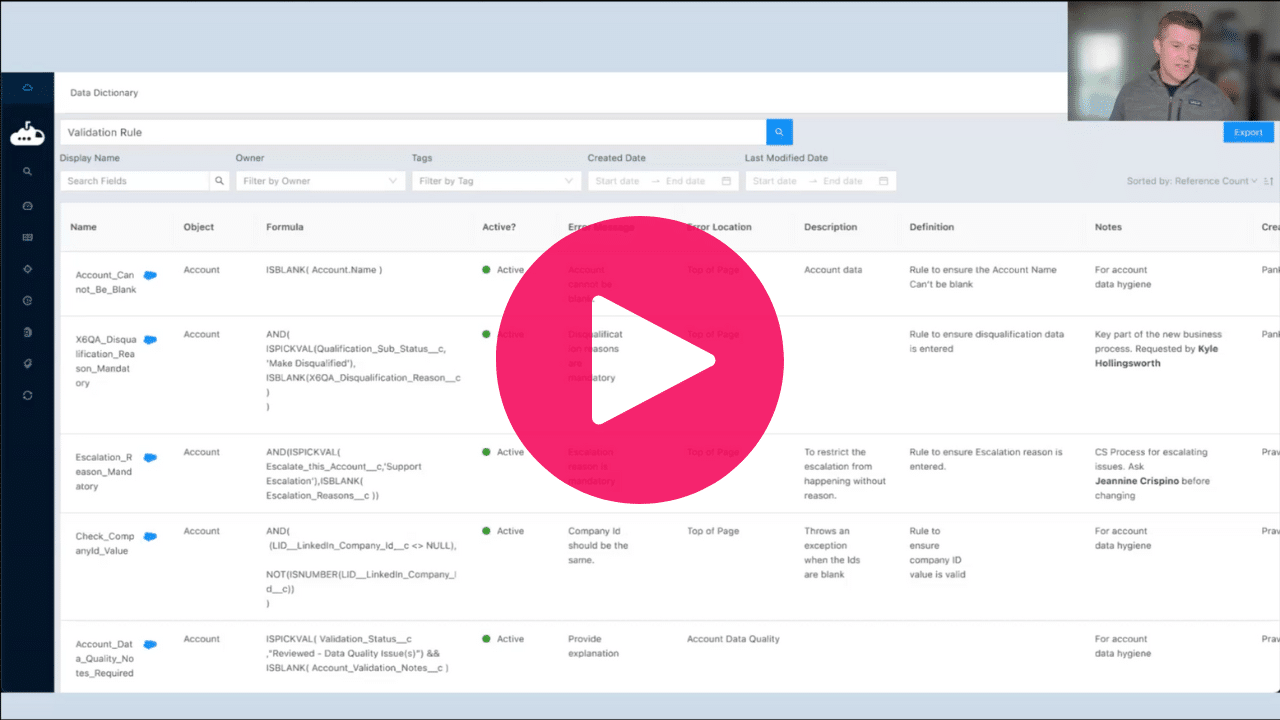
Task: Click Salesforce cloud icon next to Check_CompanyId_Value
Action: pyautogui.click(x=150, y=536)
